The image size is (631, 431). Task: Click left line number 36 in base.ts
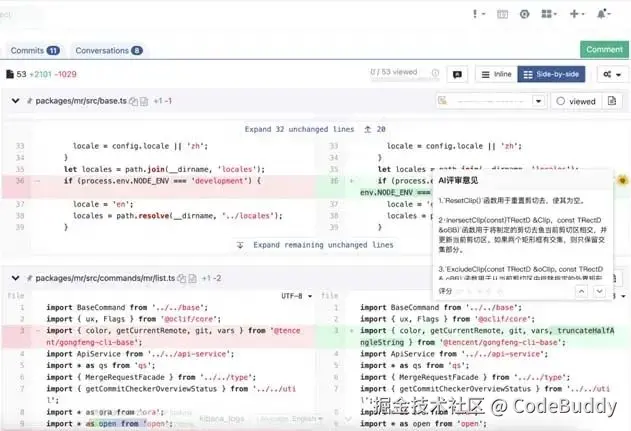point(20,181)
